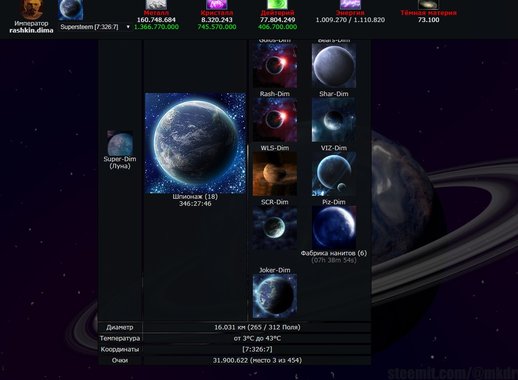Click the Joker-Dim planet name
518x380 pixels.
[275, 270]
